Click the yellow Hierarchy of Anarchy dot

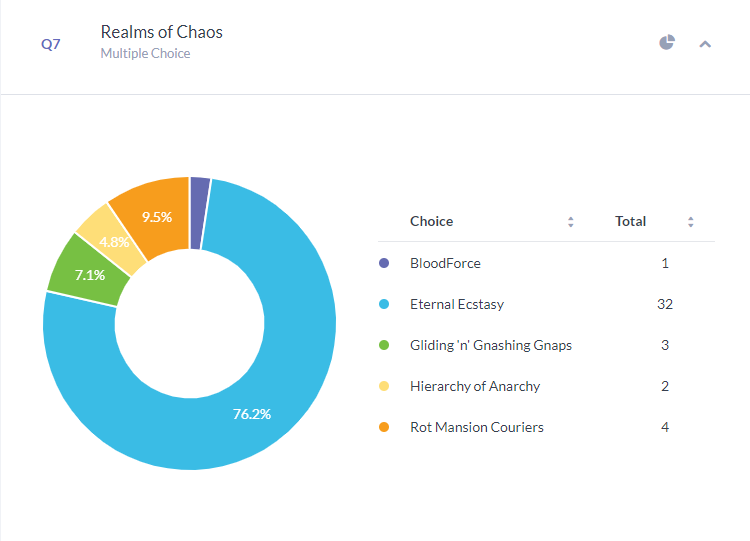pos(384,386)
